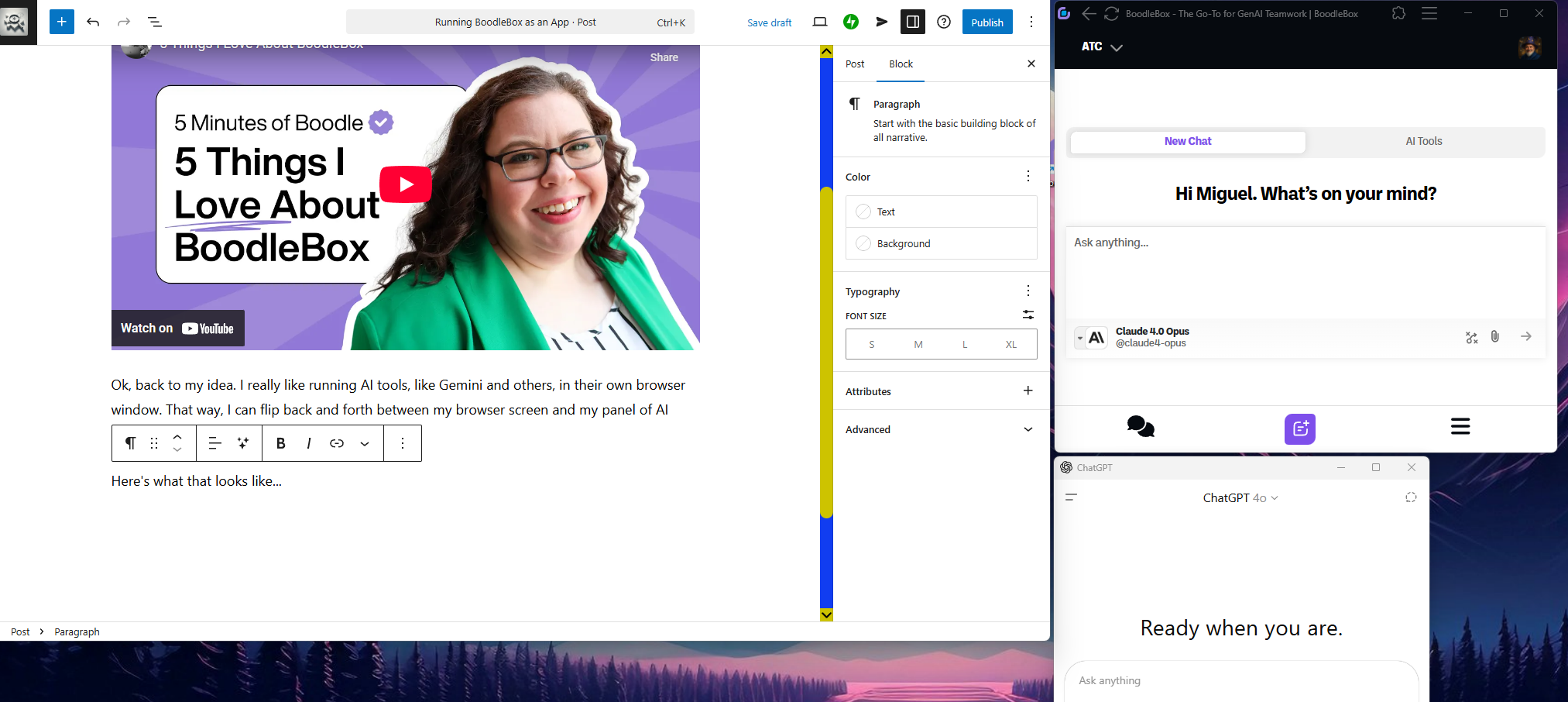
Task: Click the Publish button
Action: coord(986,22)
